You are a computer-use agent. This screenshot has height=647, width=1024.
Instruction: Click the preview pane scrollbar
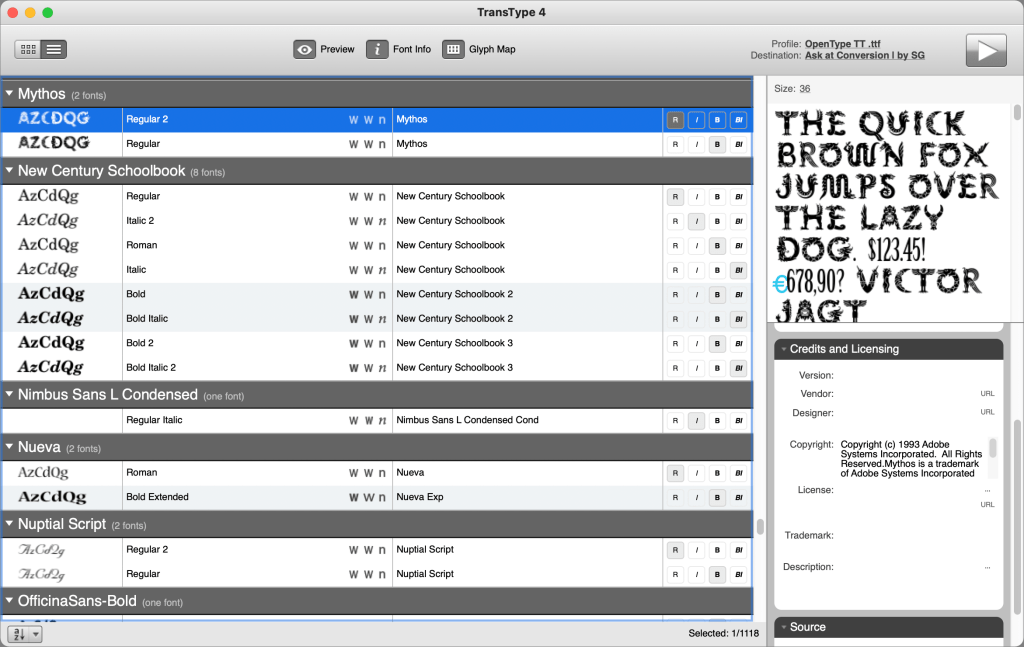coord(1017,112)
